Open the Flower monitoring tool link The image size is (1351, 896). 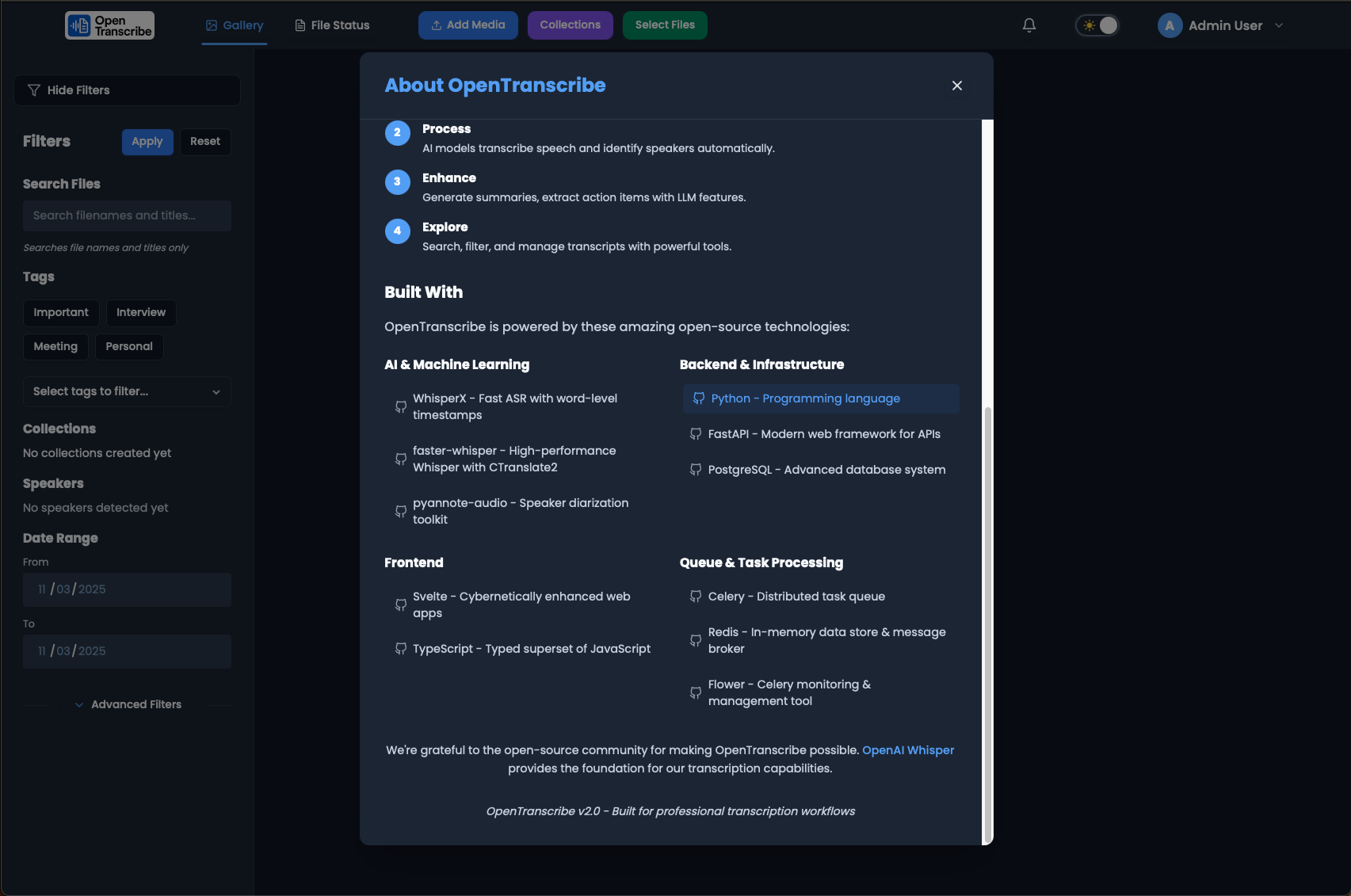pos(821,693)
